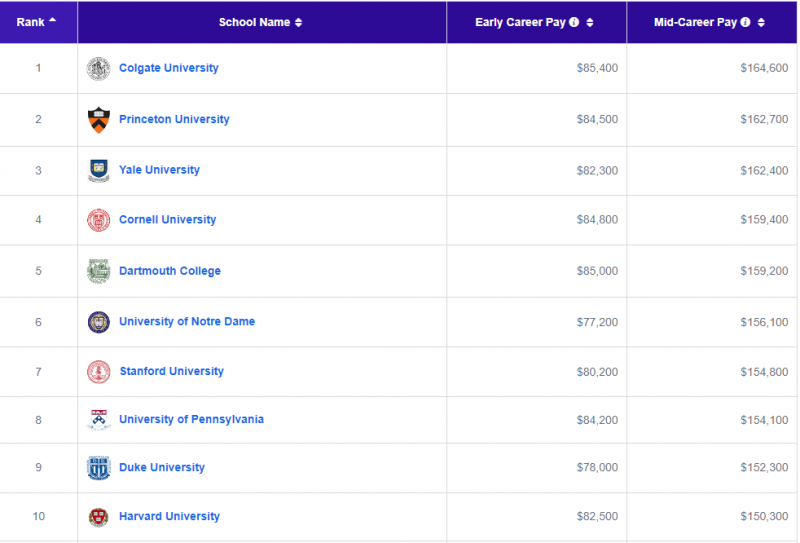Click the Harvard University crest logo

pyautogui.click(x=98, y=516)
